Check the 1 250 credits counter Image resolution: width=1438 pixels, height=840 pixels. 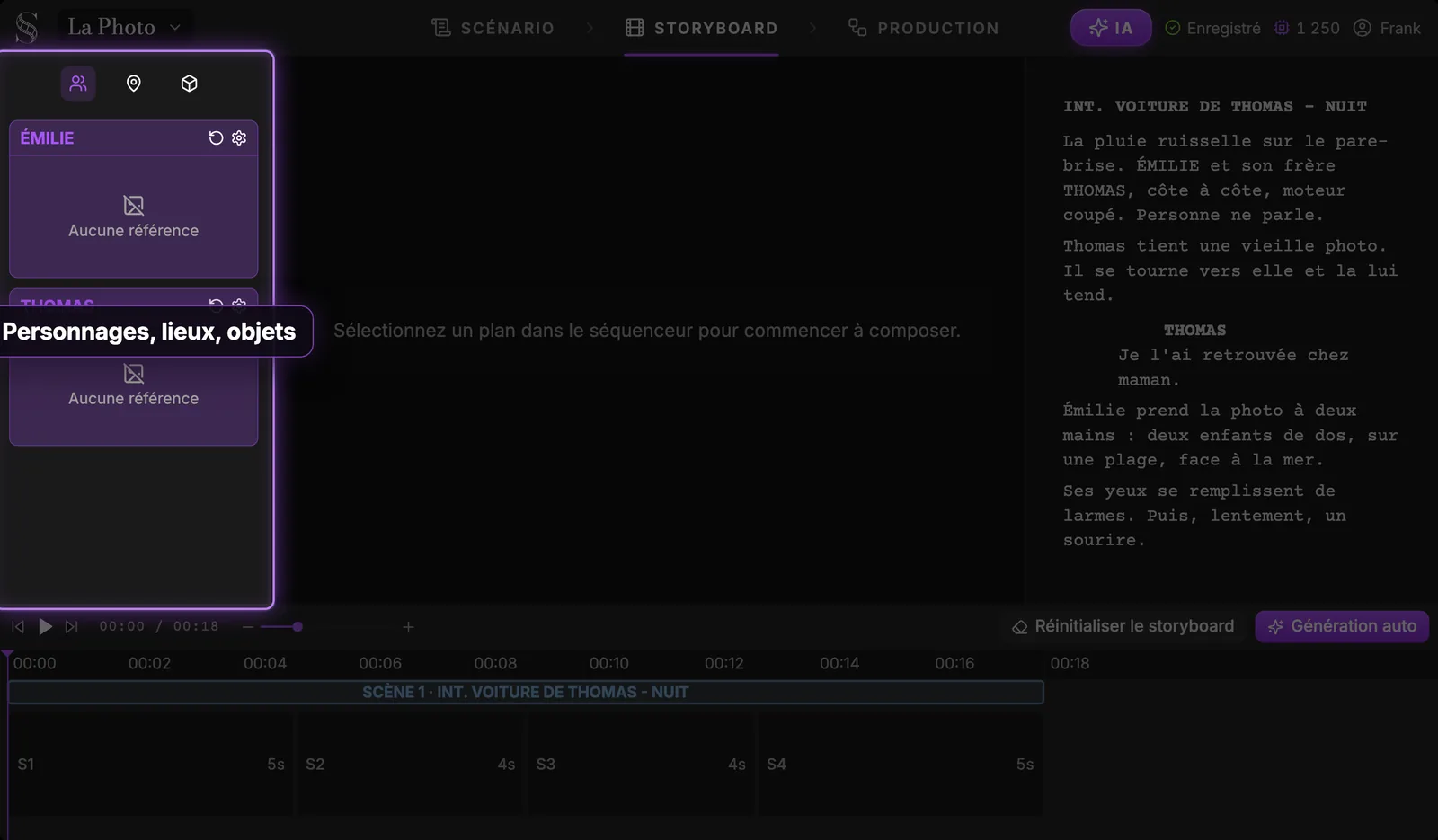coord(1307,28)
